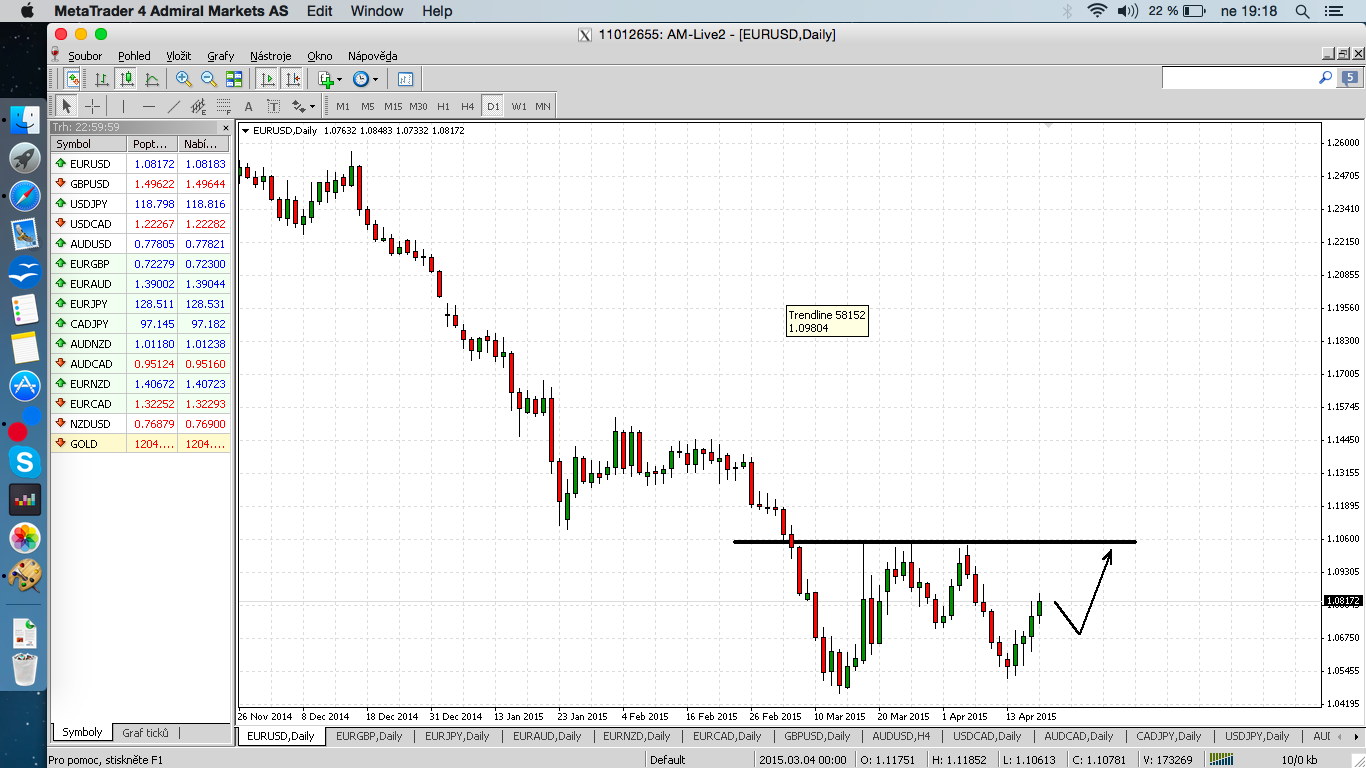Viewport: 1366px width, 768px height.
Task: Select the text label tool
Action: (247, 106)
